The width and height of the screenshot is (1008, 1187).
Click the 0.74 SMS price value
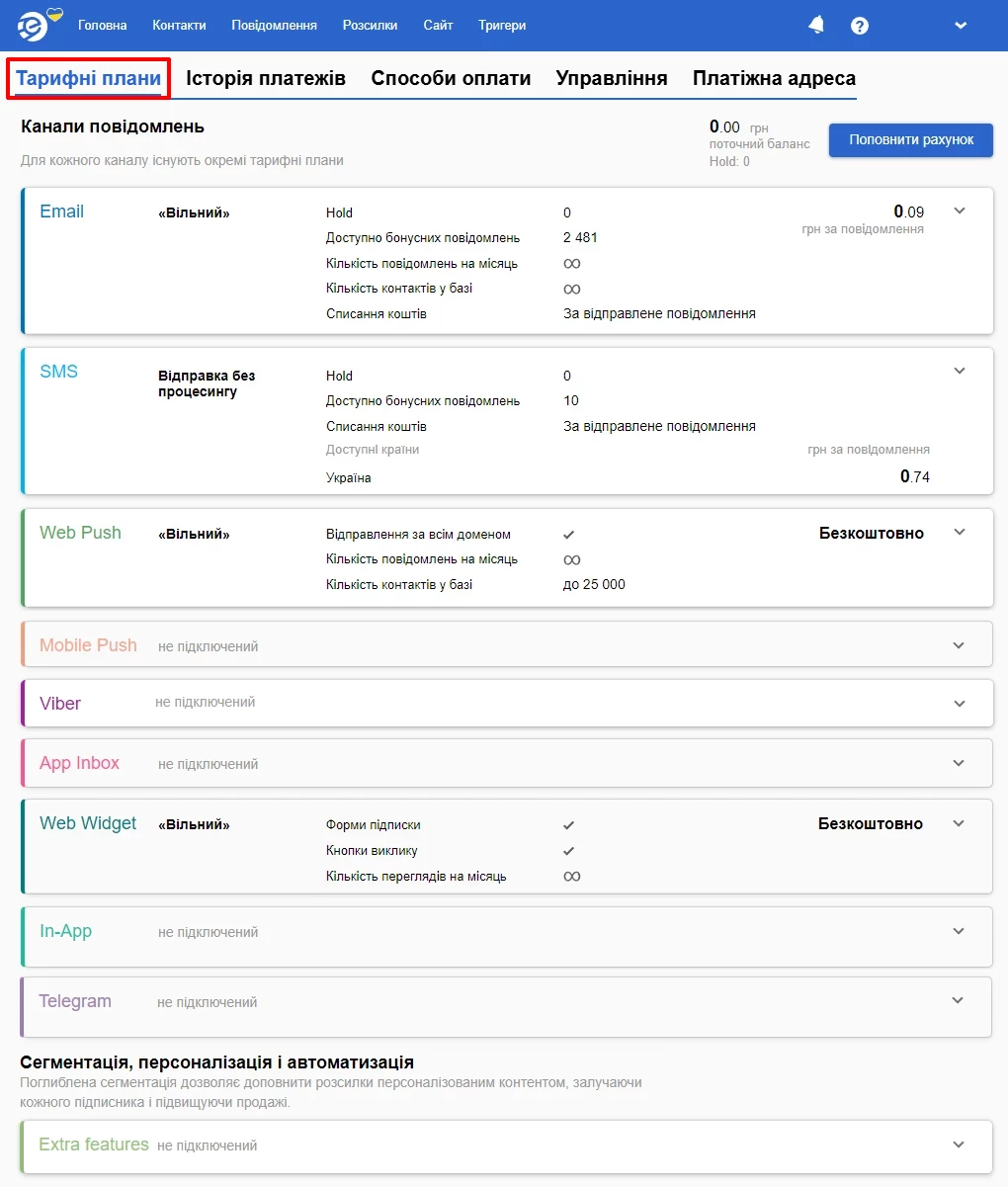pos(915,476)
